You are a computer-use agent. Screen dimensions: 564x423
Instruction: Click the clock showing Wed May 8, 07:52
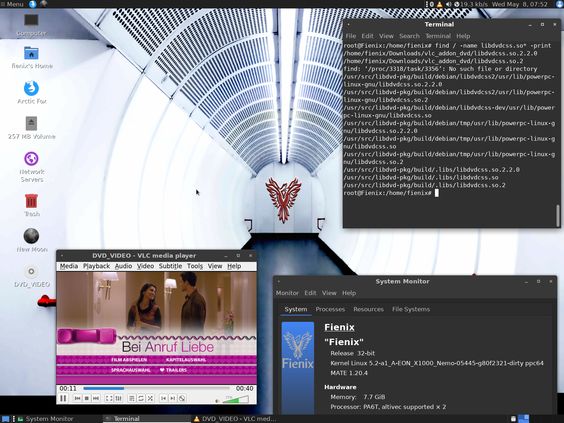520,4
